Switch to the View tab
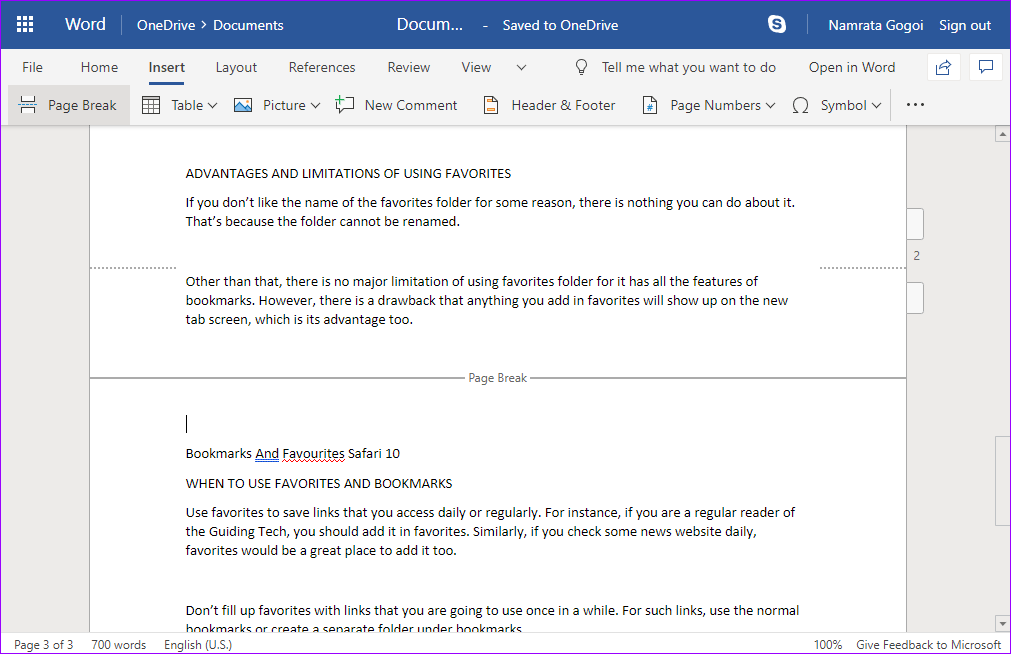The height and width of the screenshot is (654, 1011). (x=476, y=67)
